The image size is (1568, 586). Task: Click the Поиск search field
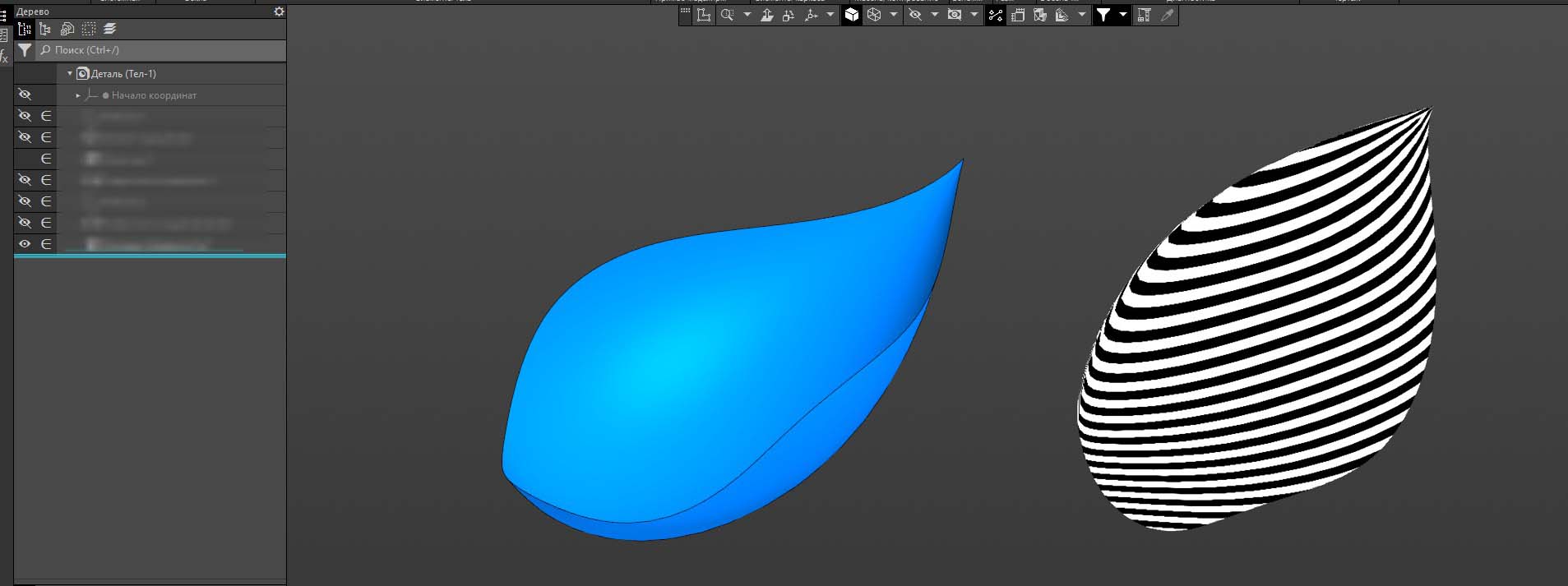pyautogui.click(x=164, y=50)
